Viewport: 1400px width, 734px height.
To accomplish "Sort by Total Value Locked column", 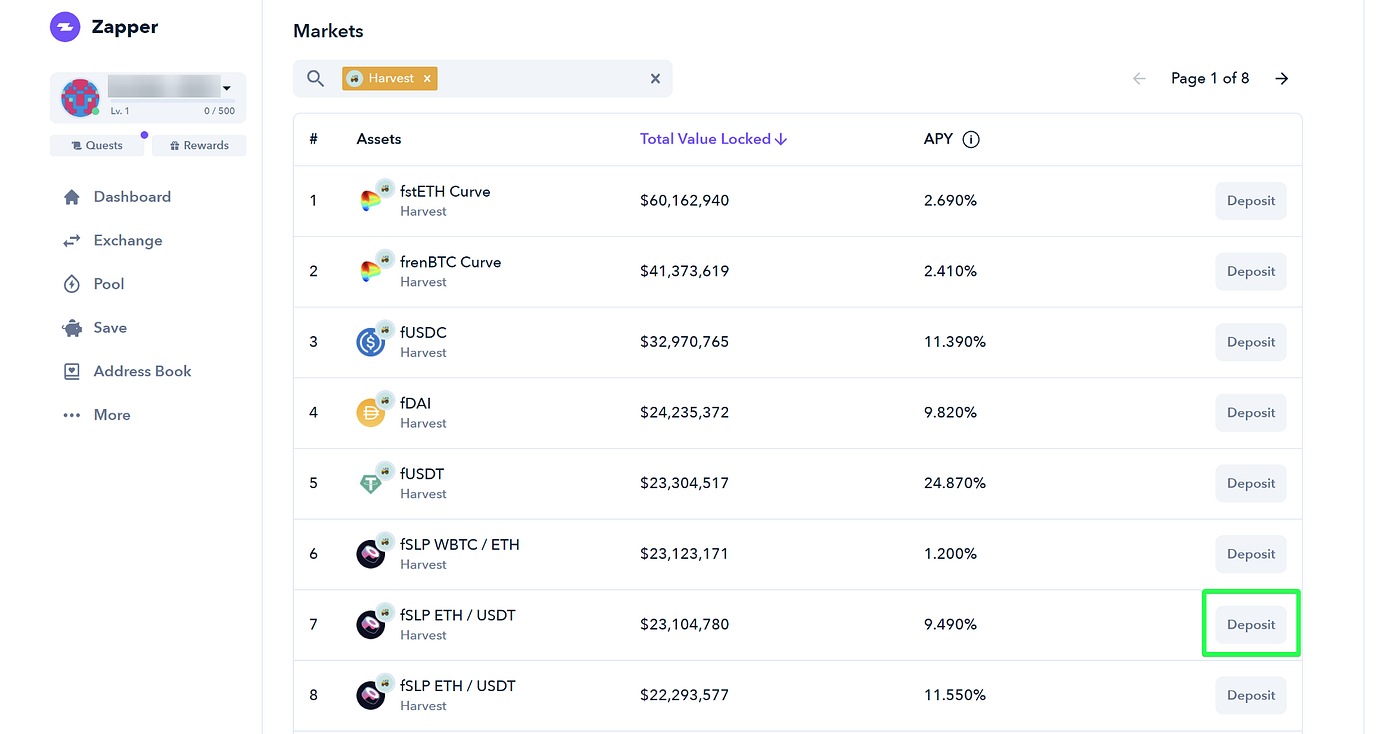I will (x=714, y=139).
